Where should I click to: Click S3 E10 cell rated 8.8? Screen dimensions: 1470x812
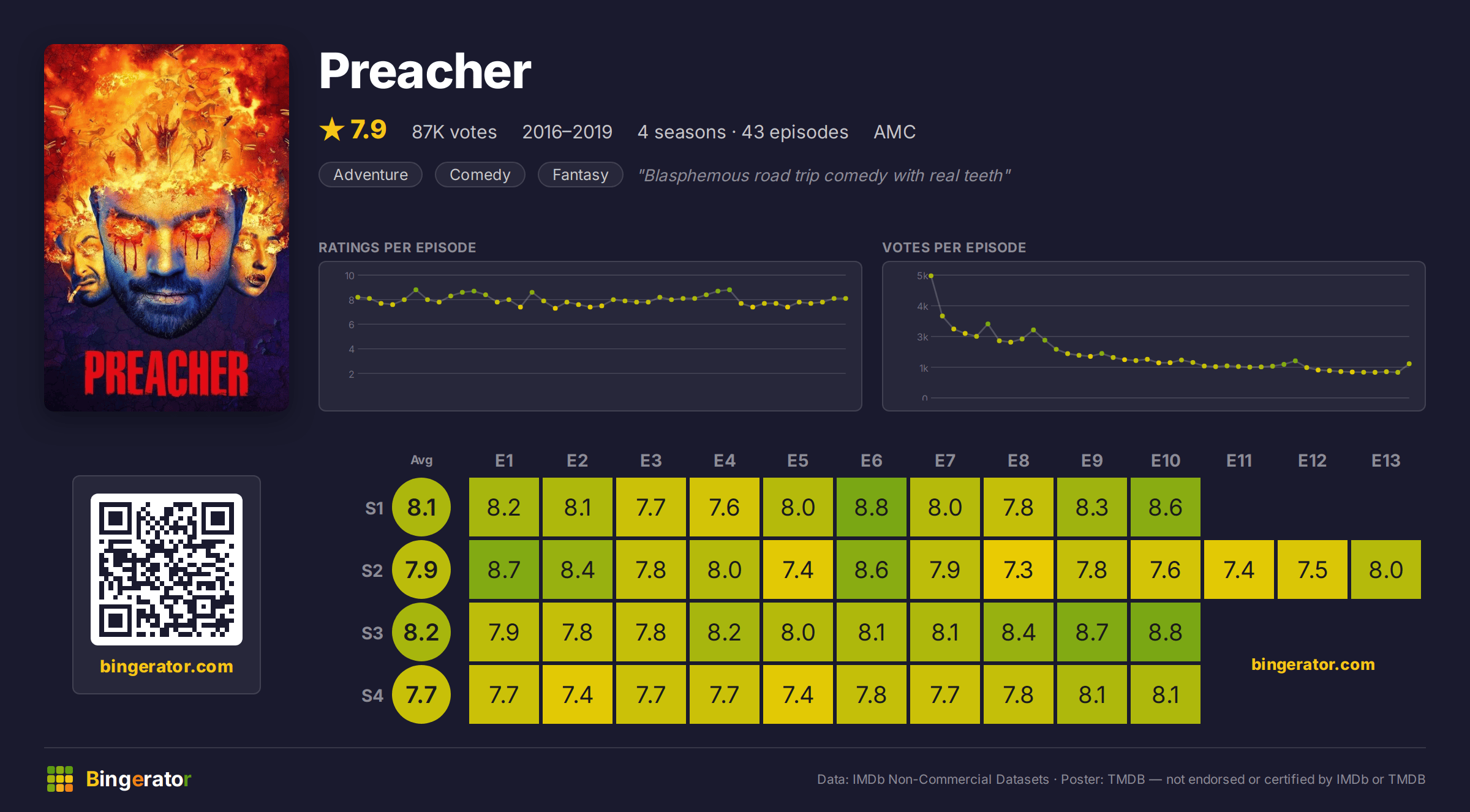(x=1166, y=632)
